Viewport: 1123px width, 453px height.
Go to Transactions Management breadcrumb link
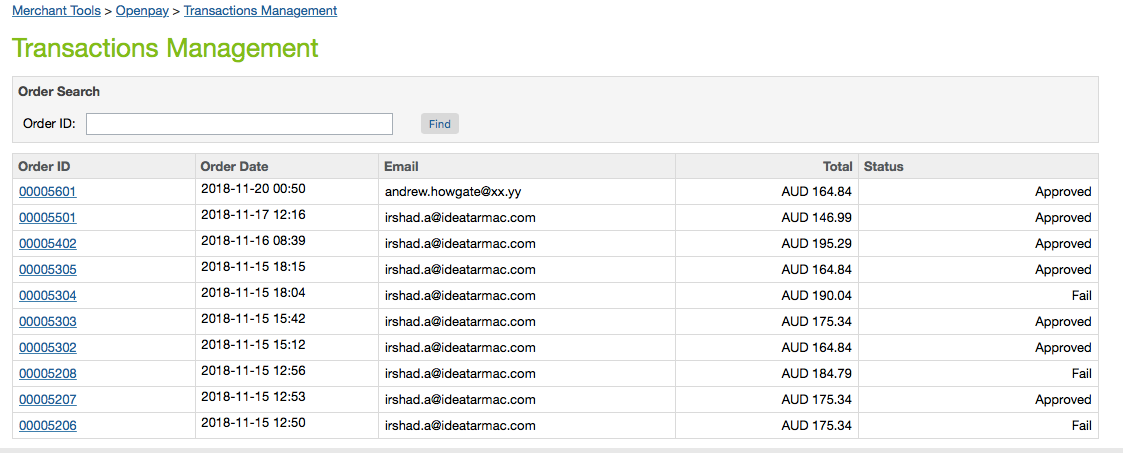click(x=260, y=11)
